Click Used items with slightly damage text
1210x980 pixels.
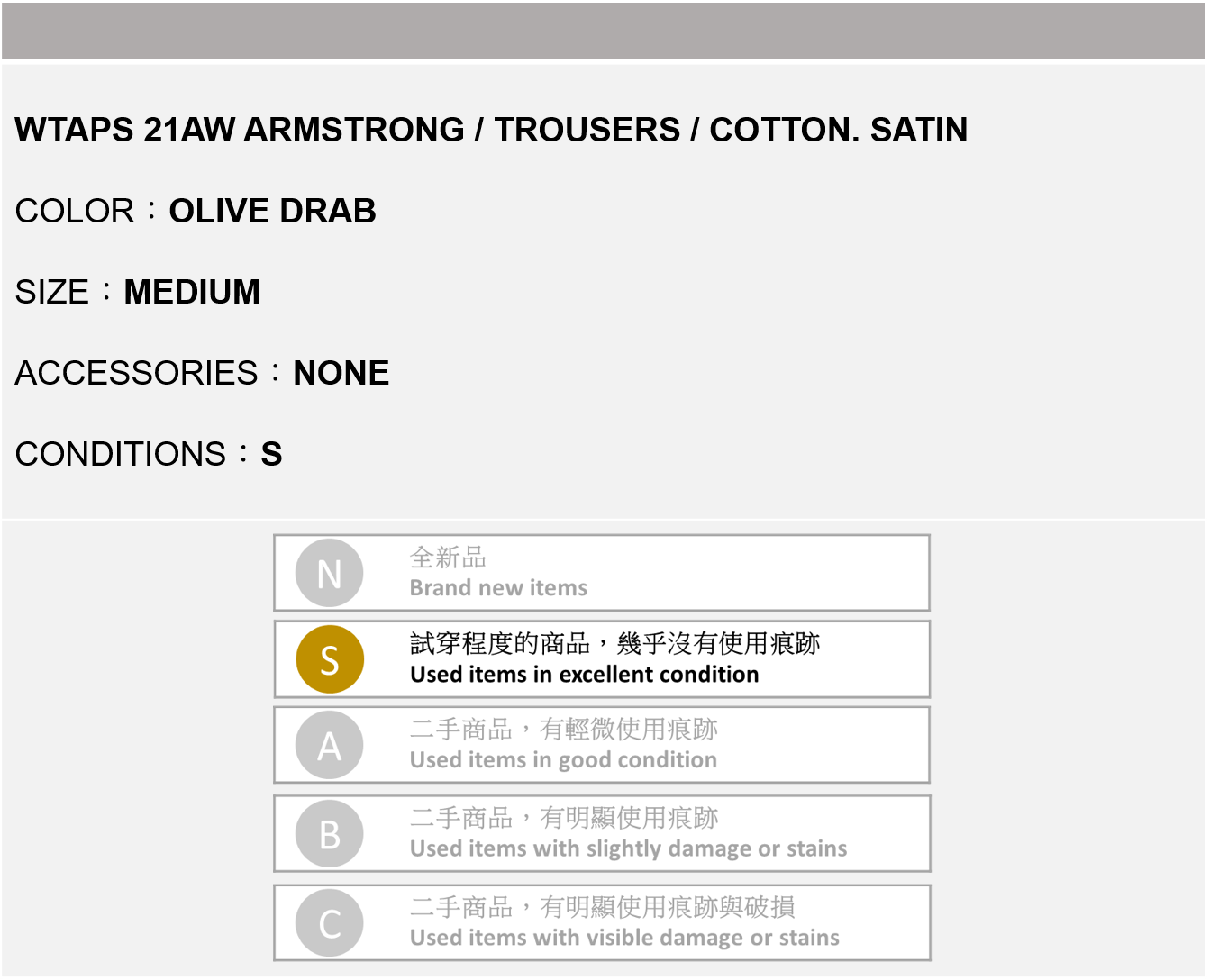[x=628, y=848]
